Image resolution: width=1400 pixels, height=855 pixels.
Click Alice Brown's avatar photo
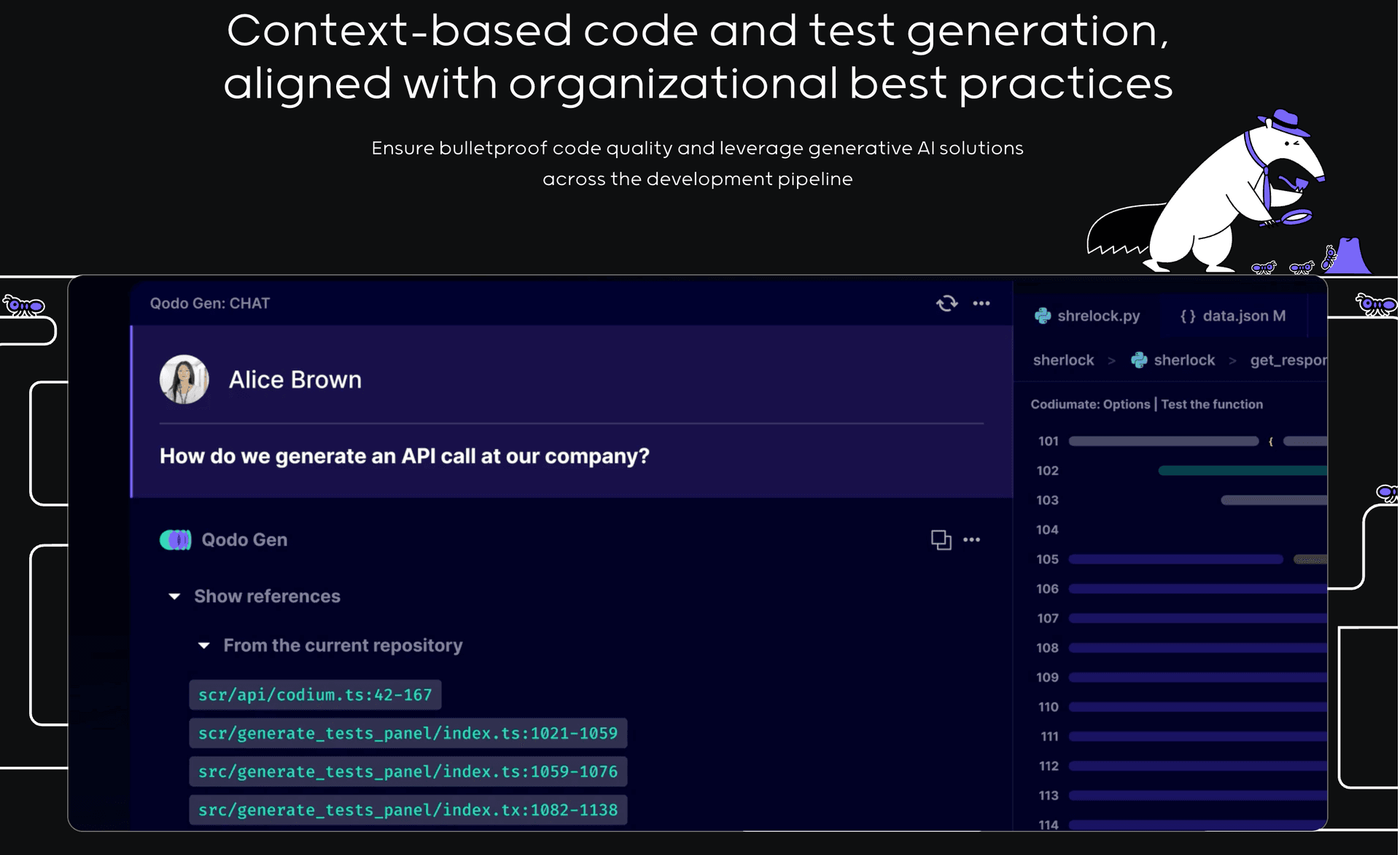click(x=184, y=380)
